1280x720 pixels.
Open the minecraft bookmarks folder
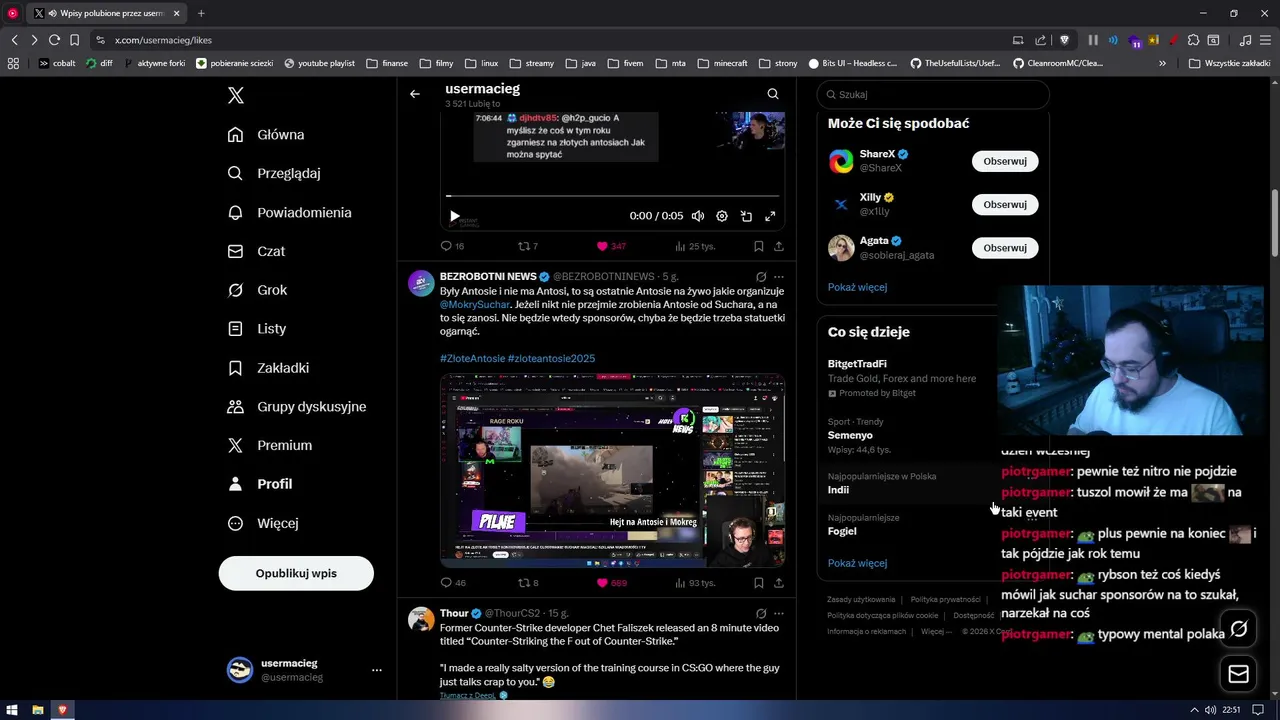tap(722, 63)
